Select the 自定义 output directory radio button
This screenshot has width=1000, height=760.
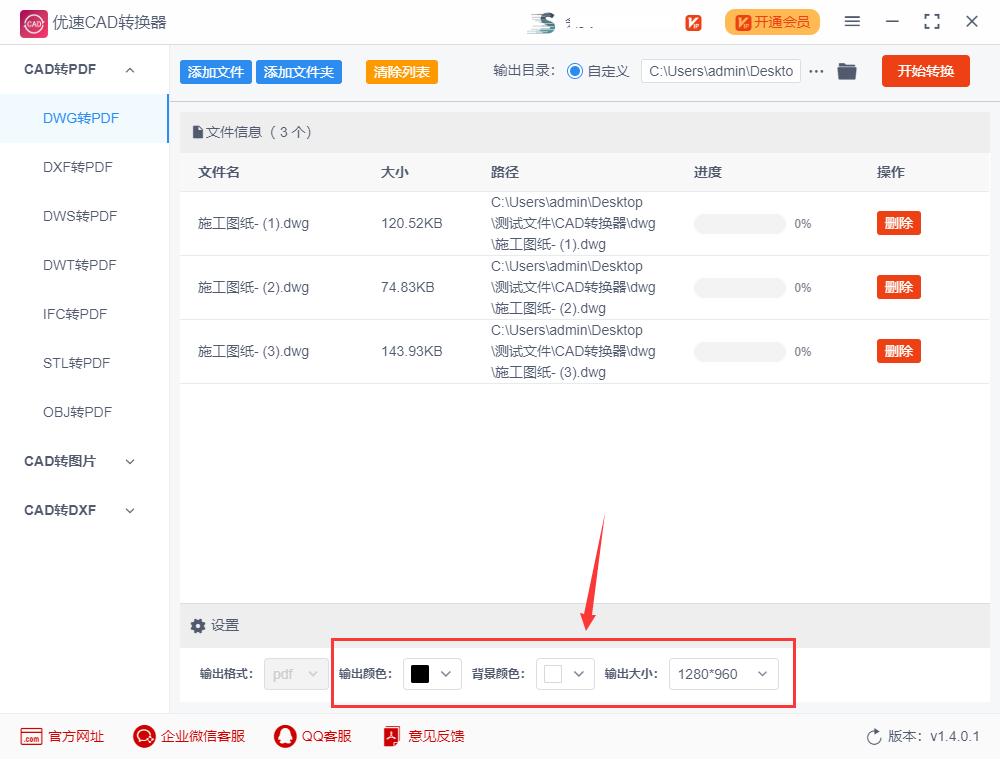(575, 71)
